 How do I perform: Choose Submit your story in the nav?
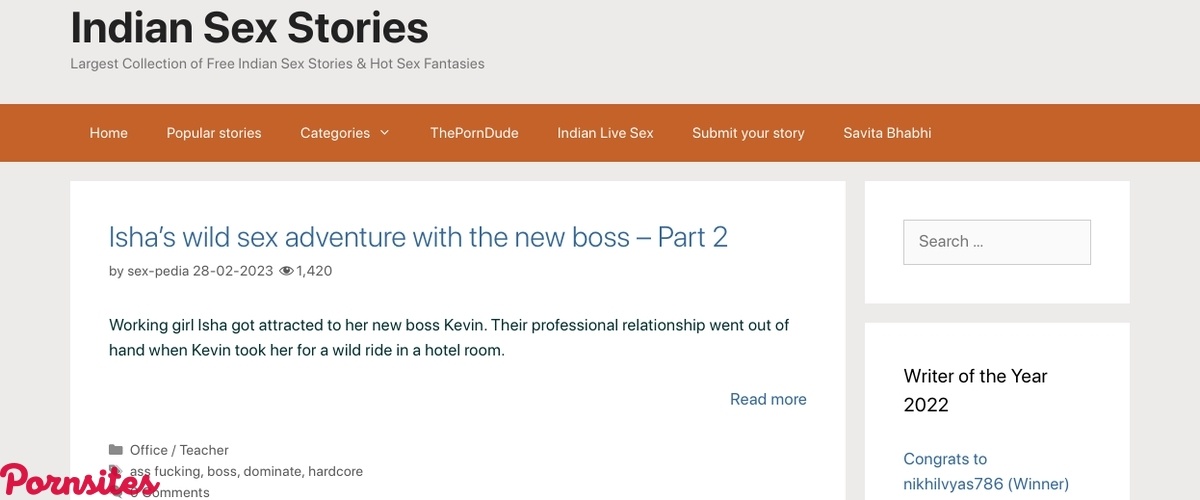pyautogui.click(x=748, y=133)
